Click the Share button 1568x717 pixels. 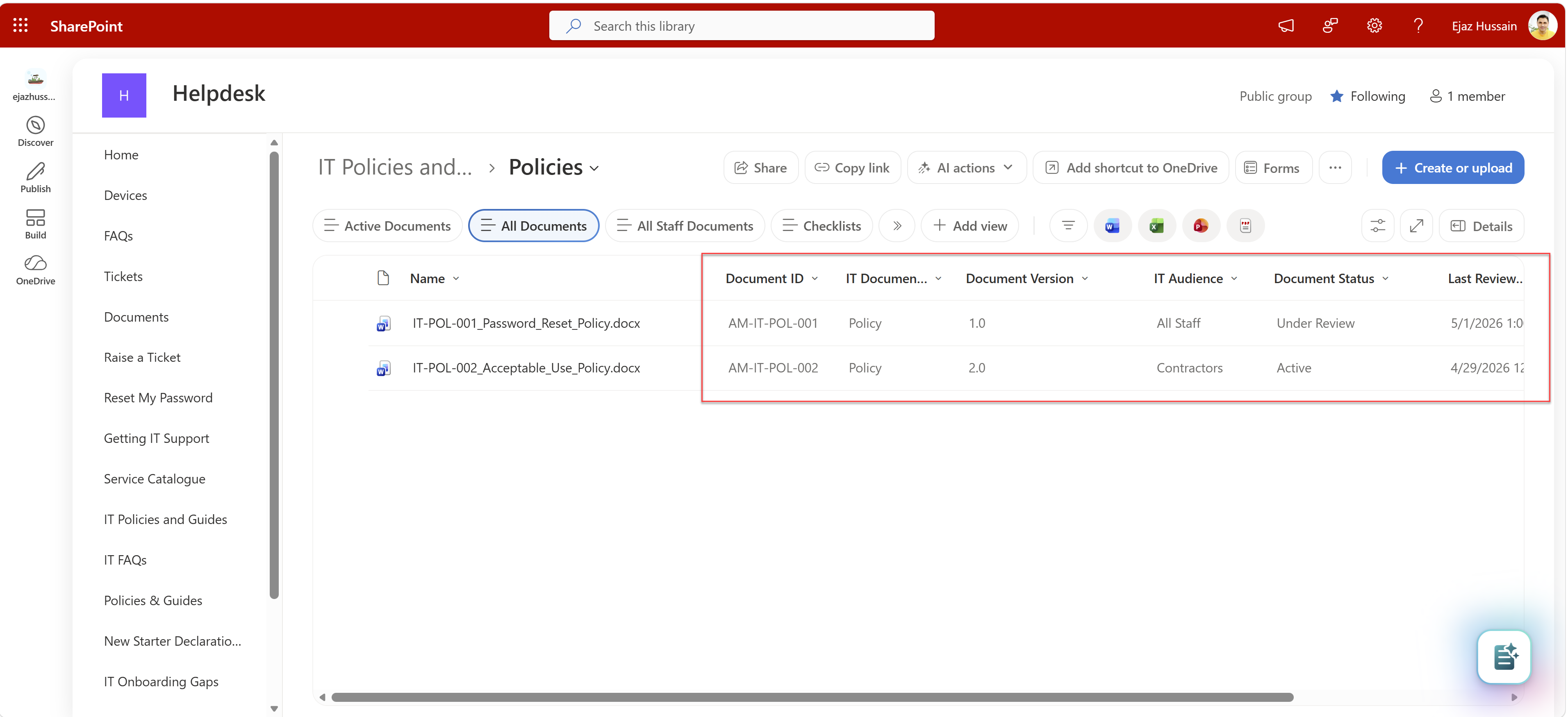(x=761, y=167)
